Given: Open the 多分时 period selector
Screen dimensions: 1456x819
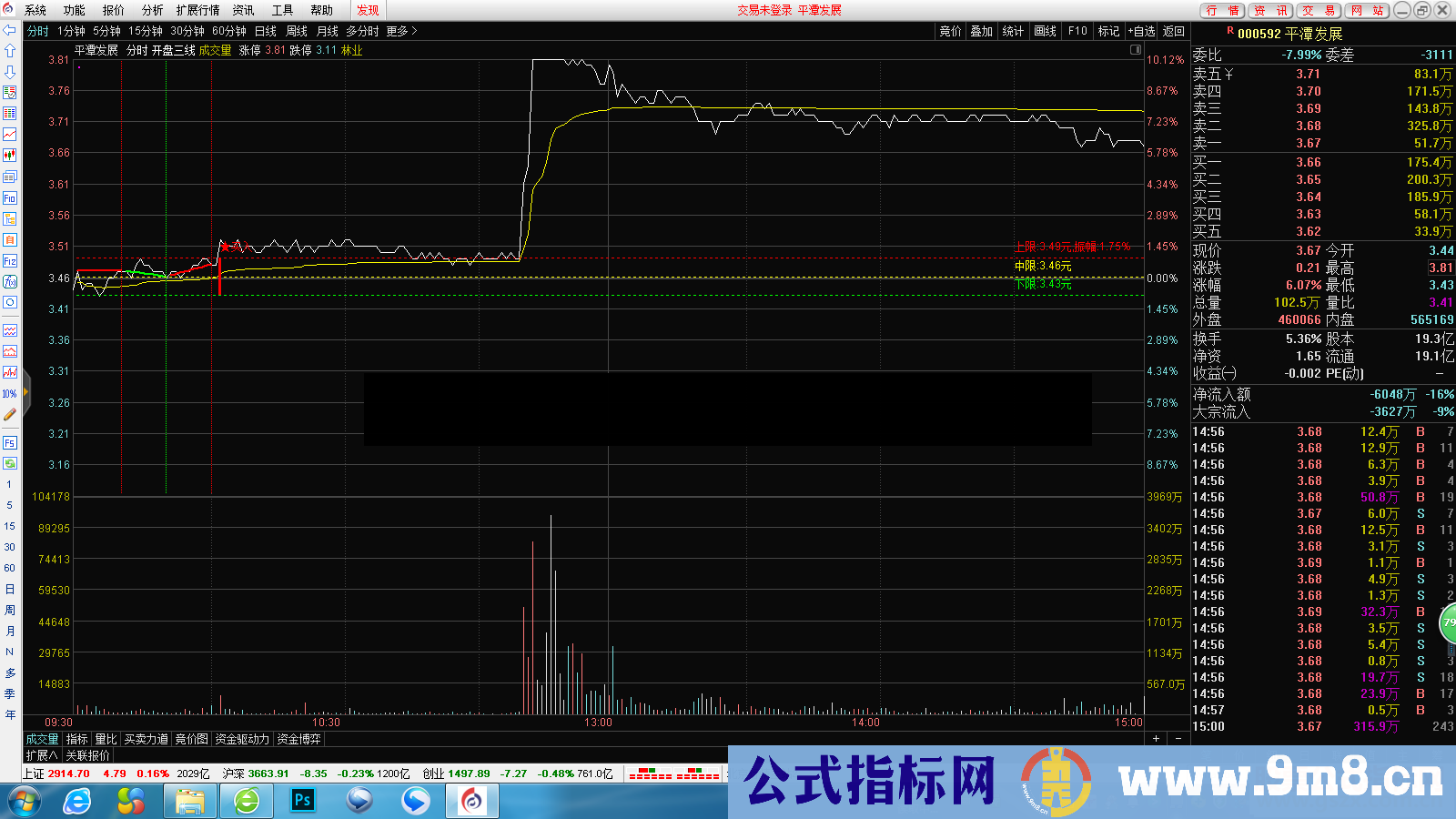Looking at the screenshot, I should point(362,30).
